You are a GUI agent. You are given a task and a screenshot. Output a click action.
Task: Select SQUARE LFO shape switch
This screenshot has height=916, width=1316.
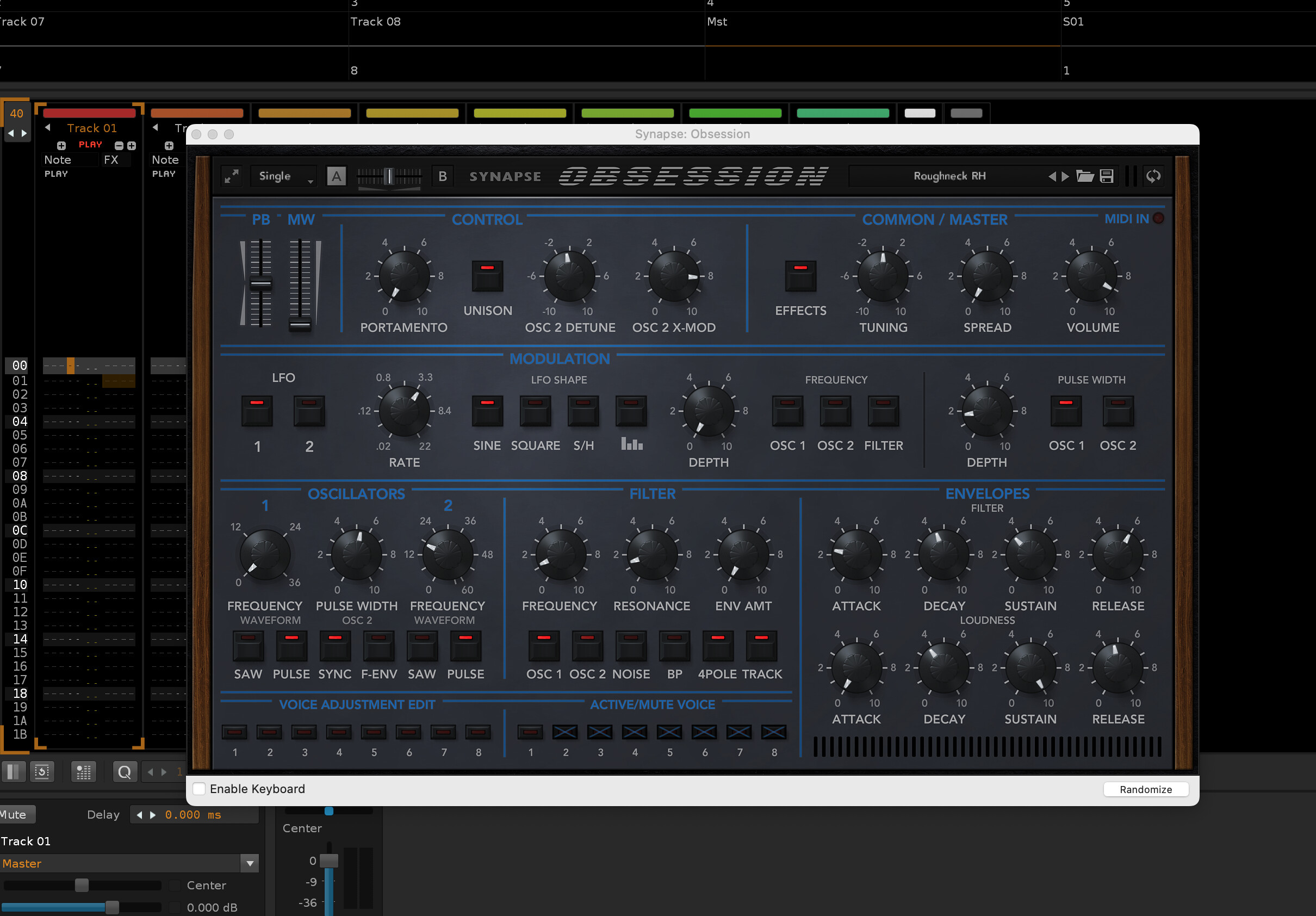coord(535,411)
